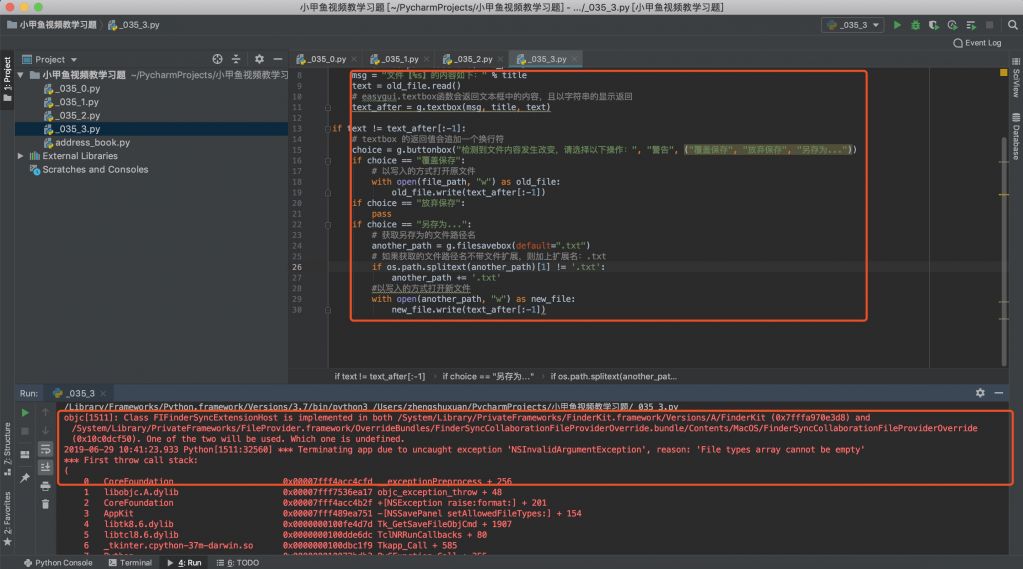This screenshot has width=1023, height=569.
Task: Rerun program from Run panel
Action: pyautogui.click(x=25, y=412)
